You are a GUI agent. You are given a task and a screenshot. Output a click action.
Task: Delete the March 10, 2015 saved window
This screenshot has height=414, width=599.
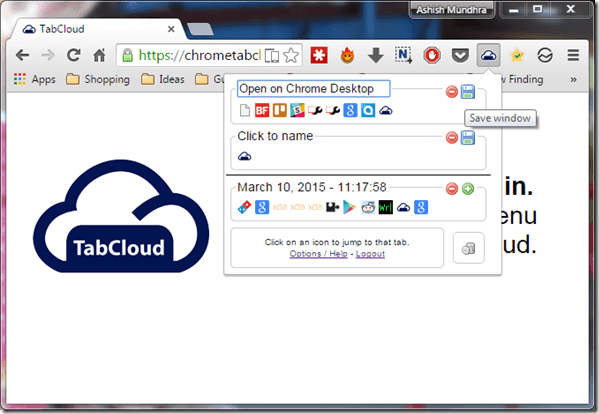[452, 188]
